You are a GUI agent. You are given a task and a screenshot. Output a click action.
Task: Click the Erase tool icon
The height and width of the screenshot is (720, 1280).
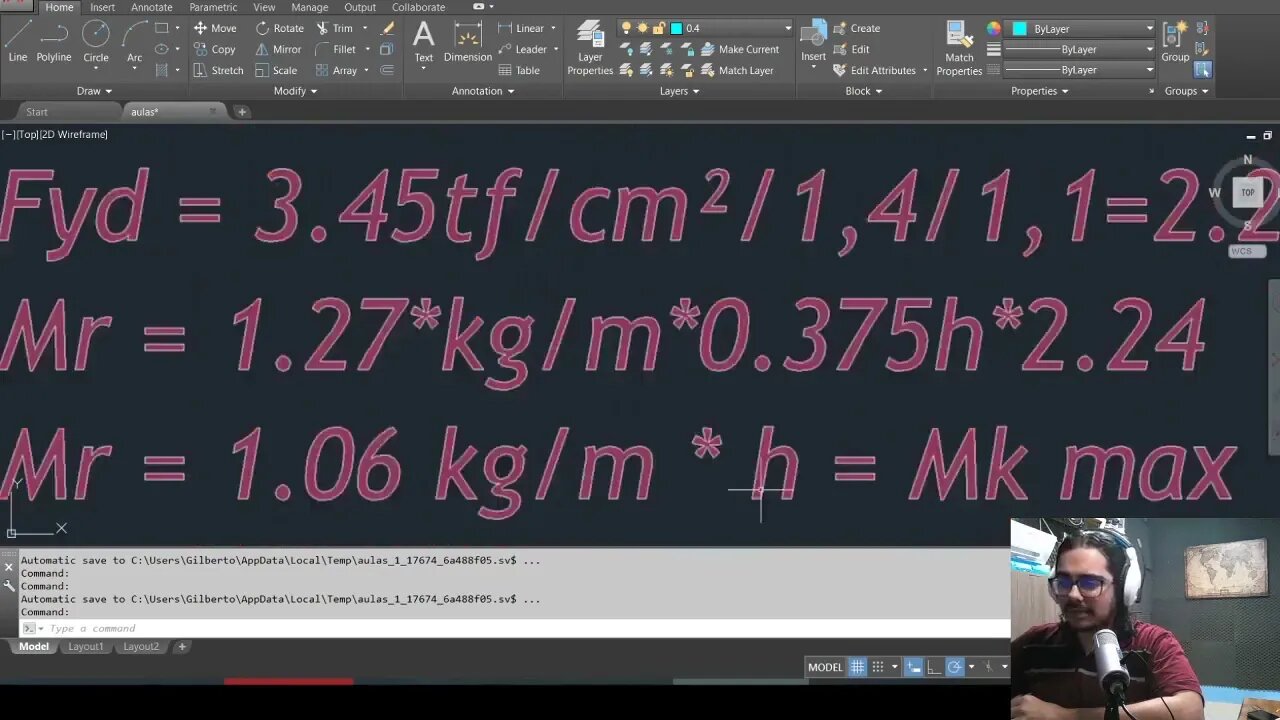[x=387, y=28]
